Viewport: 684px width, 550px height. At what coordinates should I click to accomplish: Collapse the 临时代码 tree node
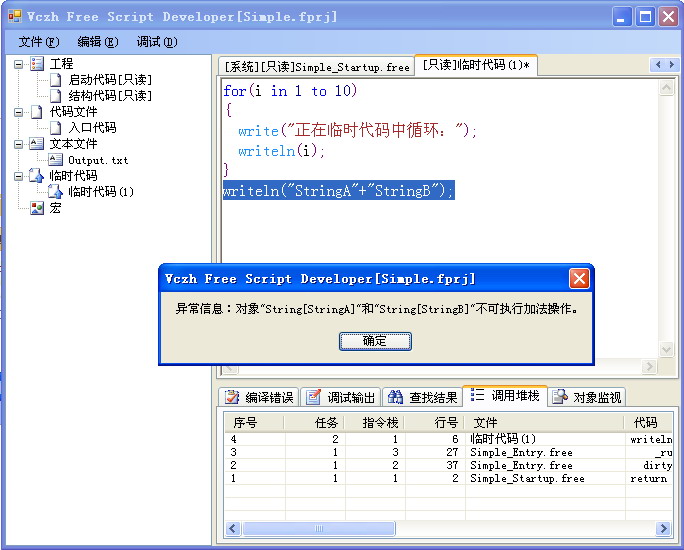coord(18,176)
